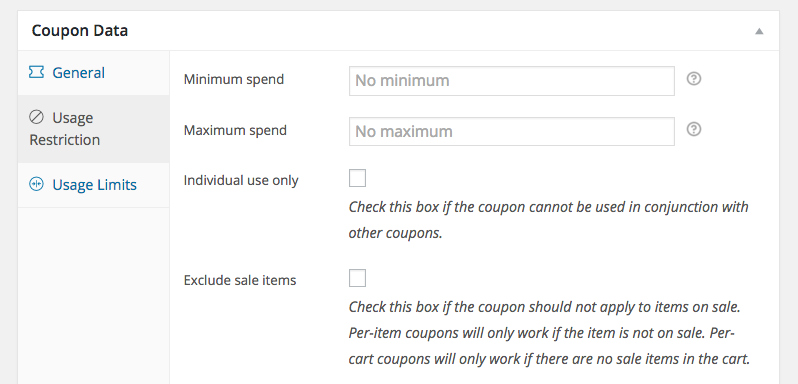Viewport: 798px width, 384px height.
Task: Click the Coupon Data panel title
Action: pyautogui.click(x=80, y=31)
